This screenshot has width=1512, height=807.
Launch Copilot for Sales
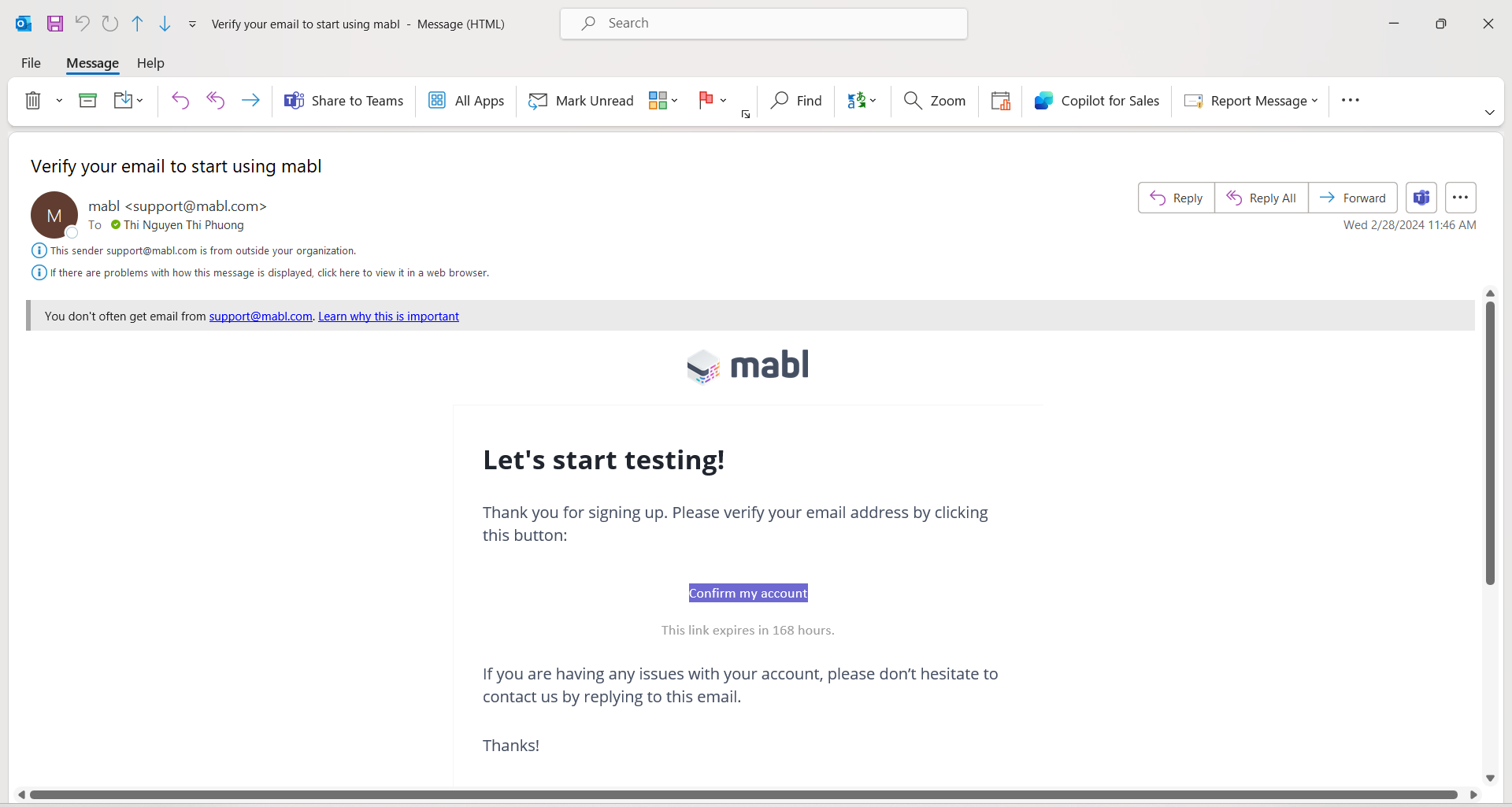click(x=1096, y=100)
